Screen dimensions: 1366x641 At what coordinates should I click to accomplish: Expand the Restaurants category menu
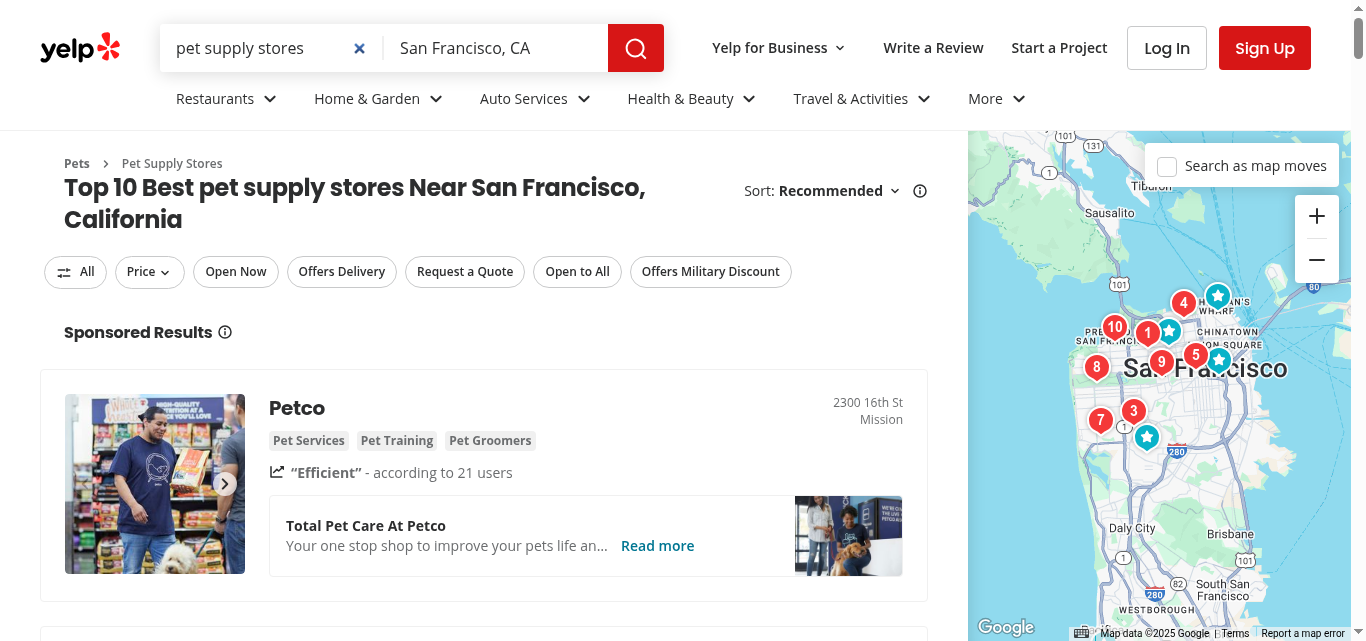(226, 99)
